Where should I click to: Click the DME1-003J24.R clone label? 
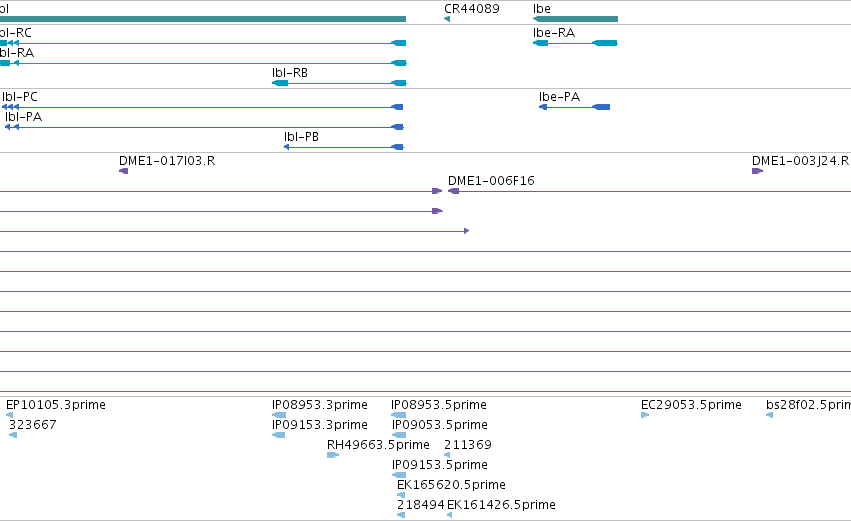click(801, 161)
